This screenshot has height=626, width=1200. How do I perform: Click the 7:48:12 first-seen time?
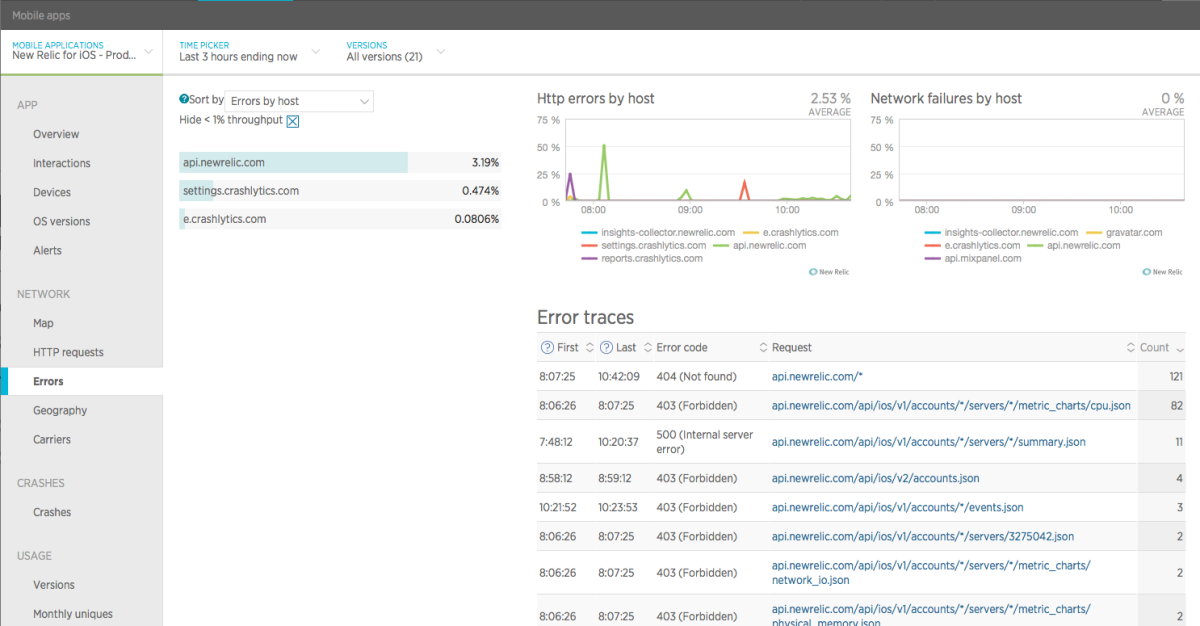point(558,441)
